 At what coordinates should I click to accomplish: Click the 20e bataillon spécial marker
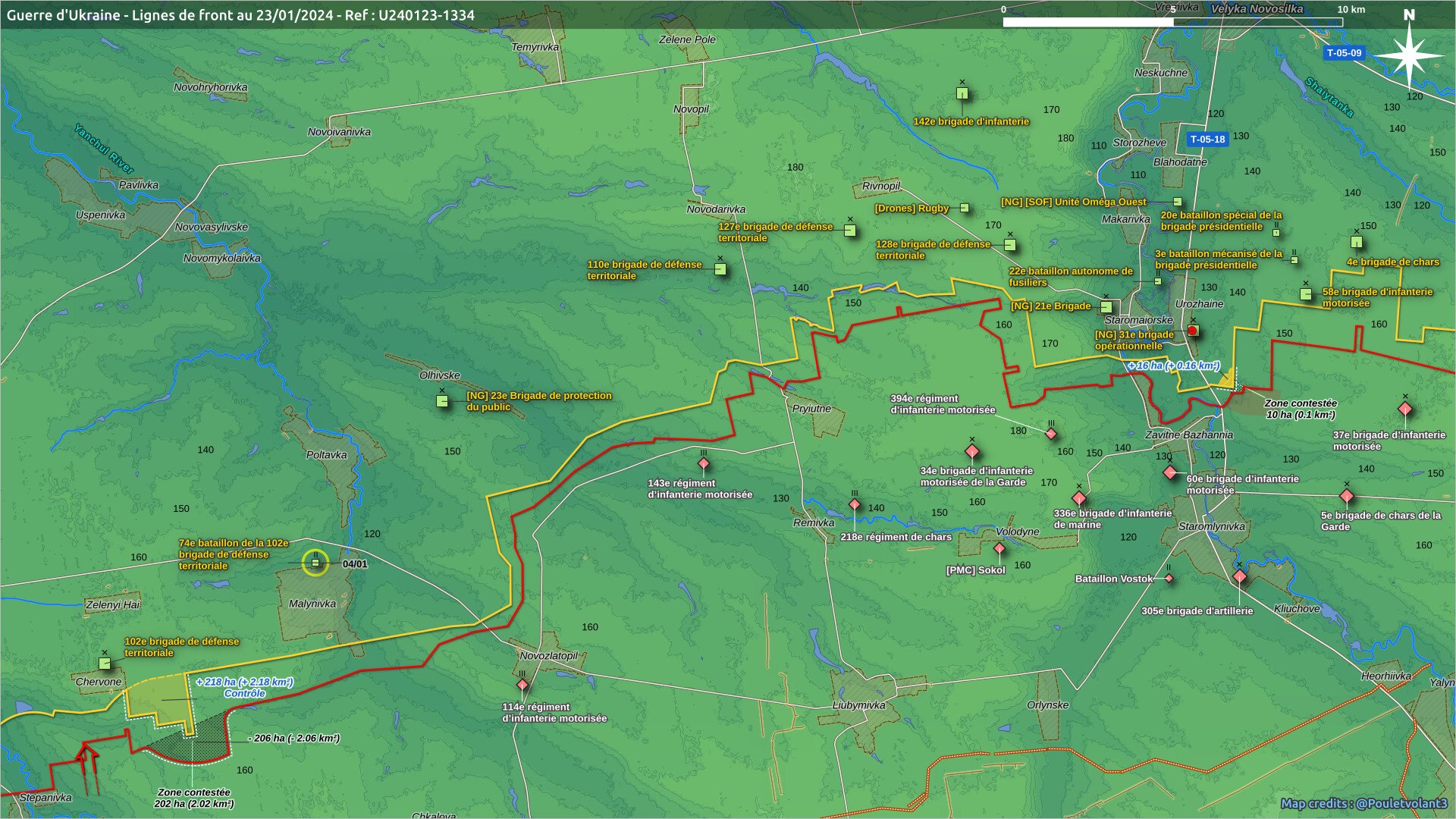coord(1276,232)
